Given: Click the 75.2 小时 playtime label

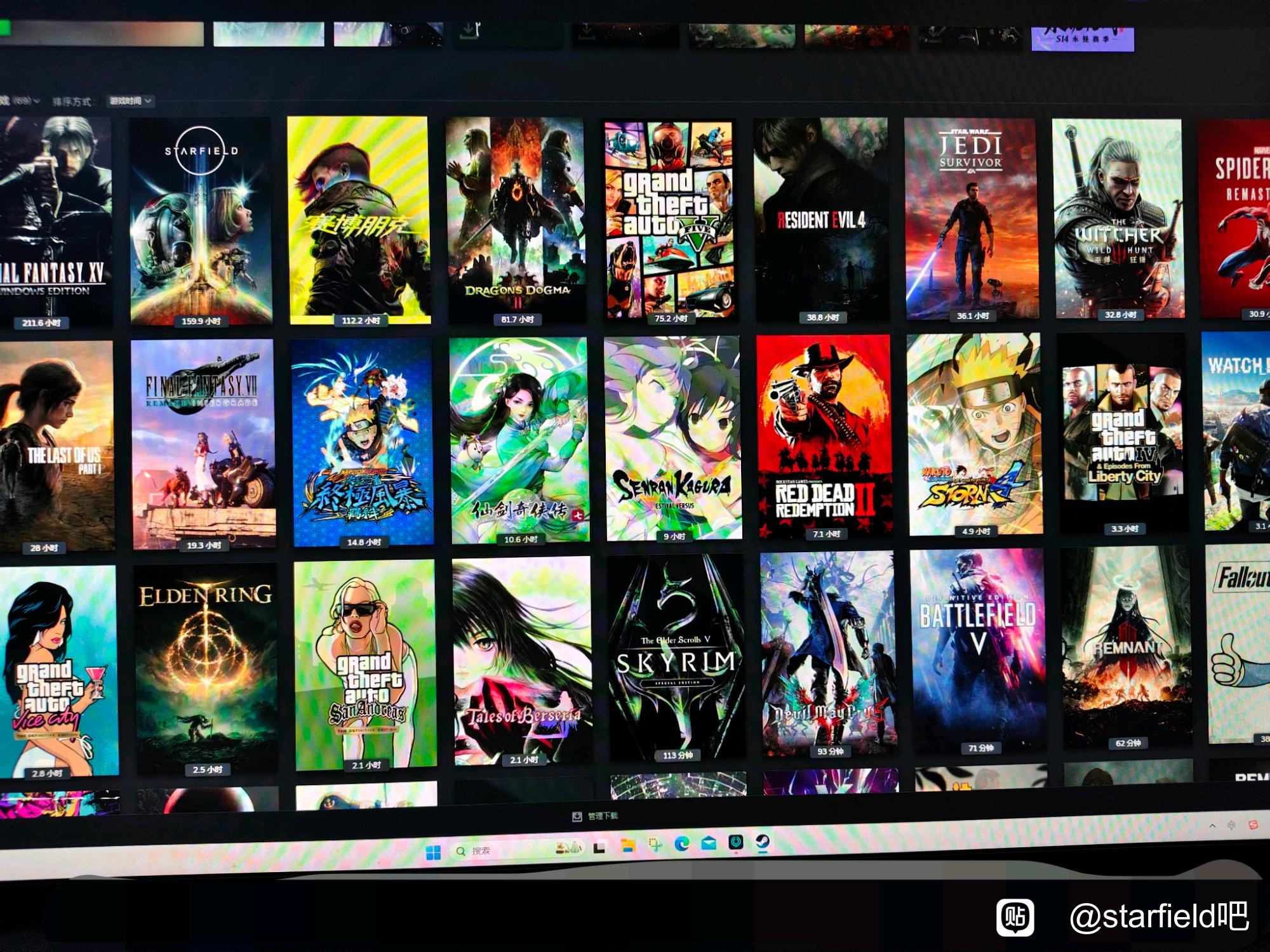Looking at the screenshot, I should 671,318.
